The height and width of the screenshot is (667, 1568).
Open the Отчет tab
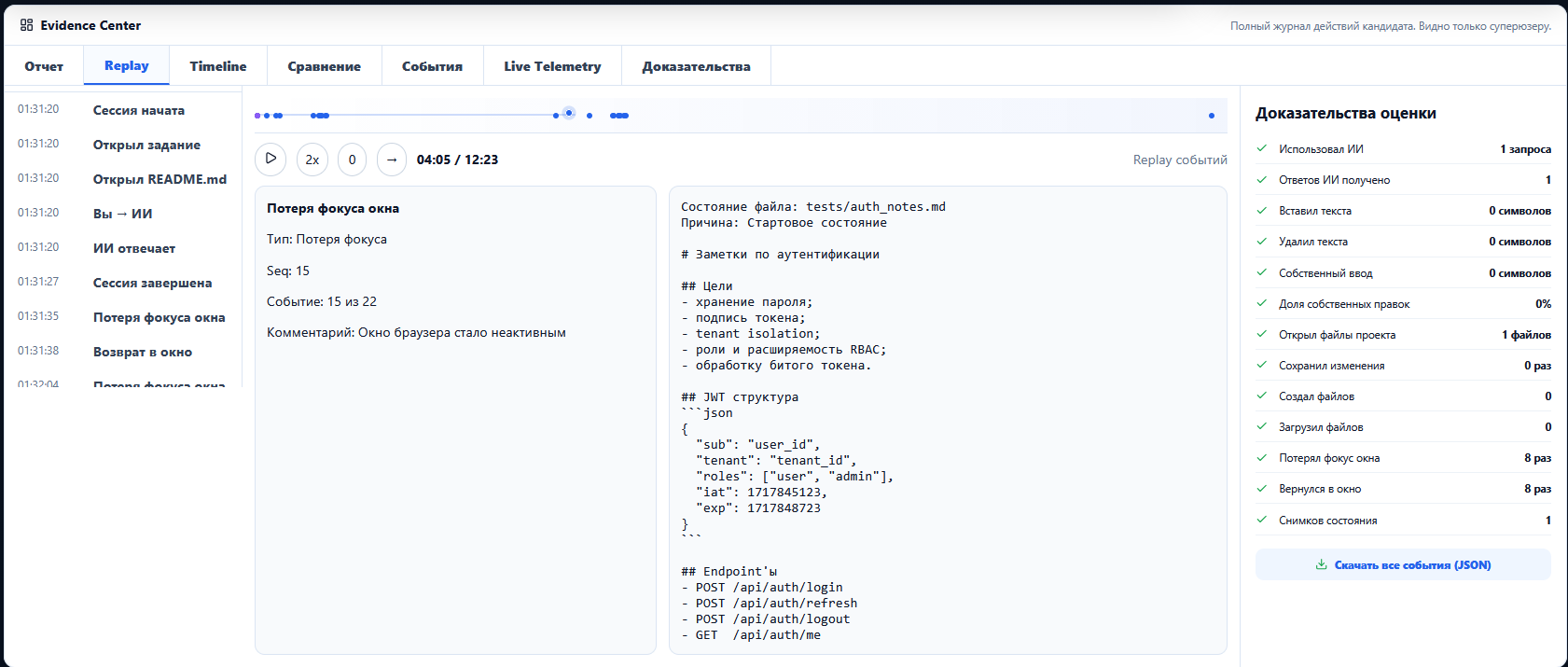tap(44, 66)
